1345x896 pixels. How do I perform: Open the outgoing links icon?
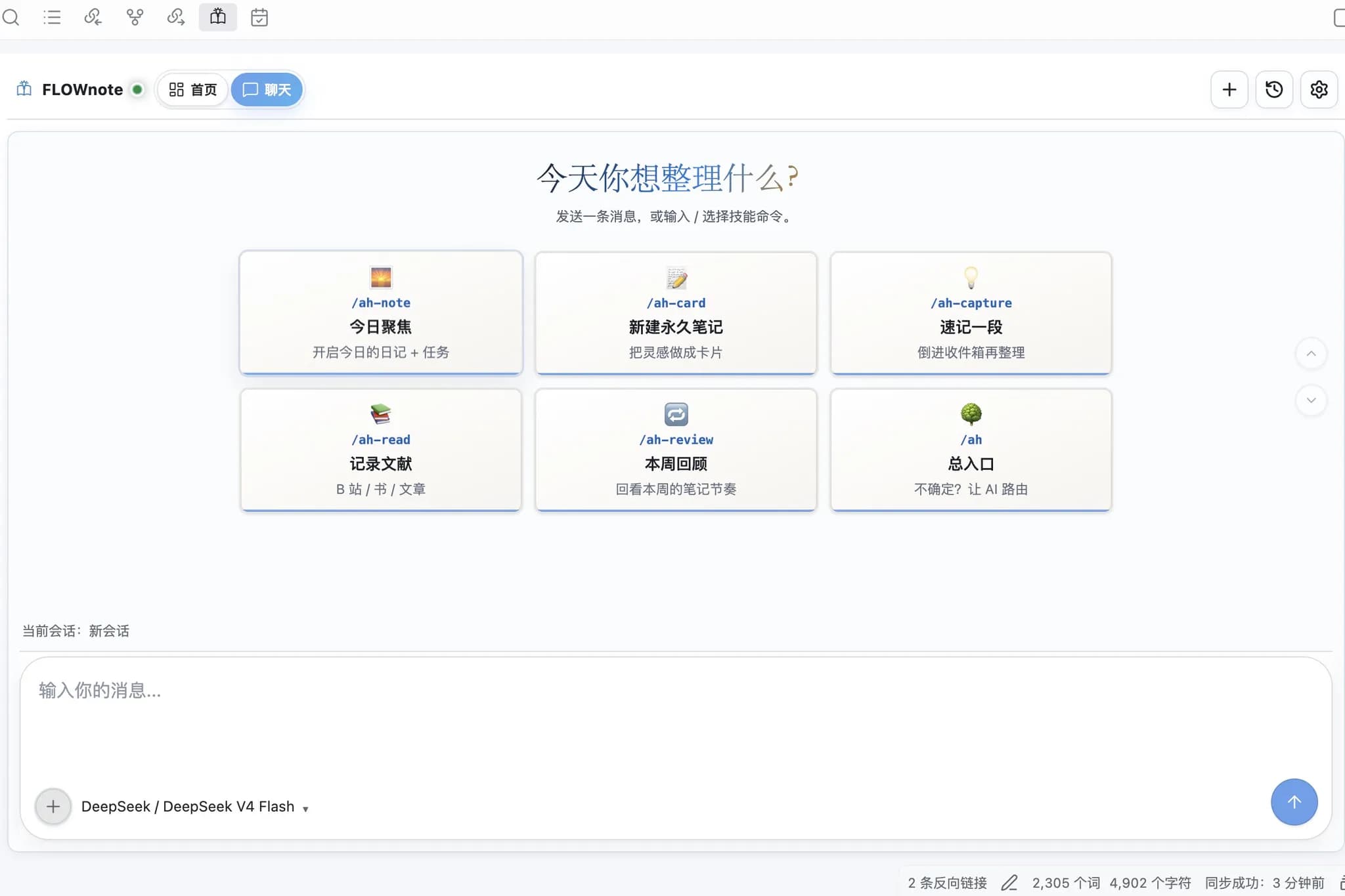[x=176, y=17]
